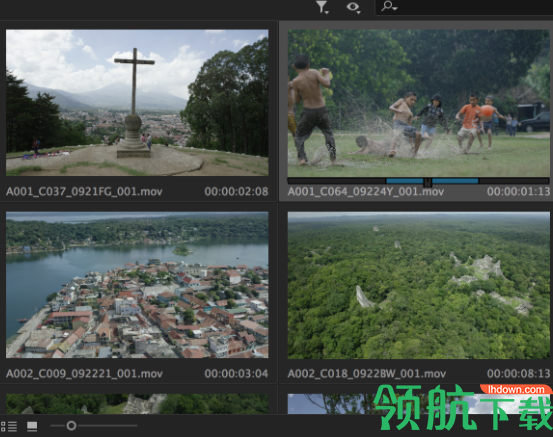This screenshot has height=437, width=553.
Task: Switch to list view icon
Action: (x=9, y=426)
